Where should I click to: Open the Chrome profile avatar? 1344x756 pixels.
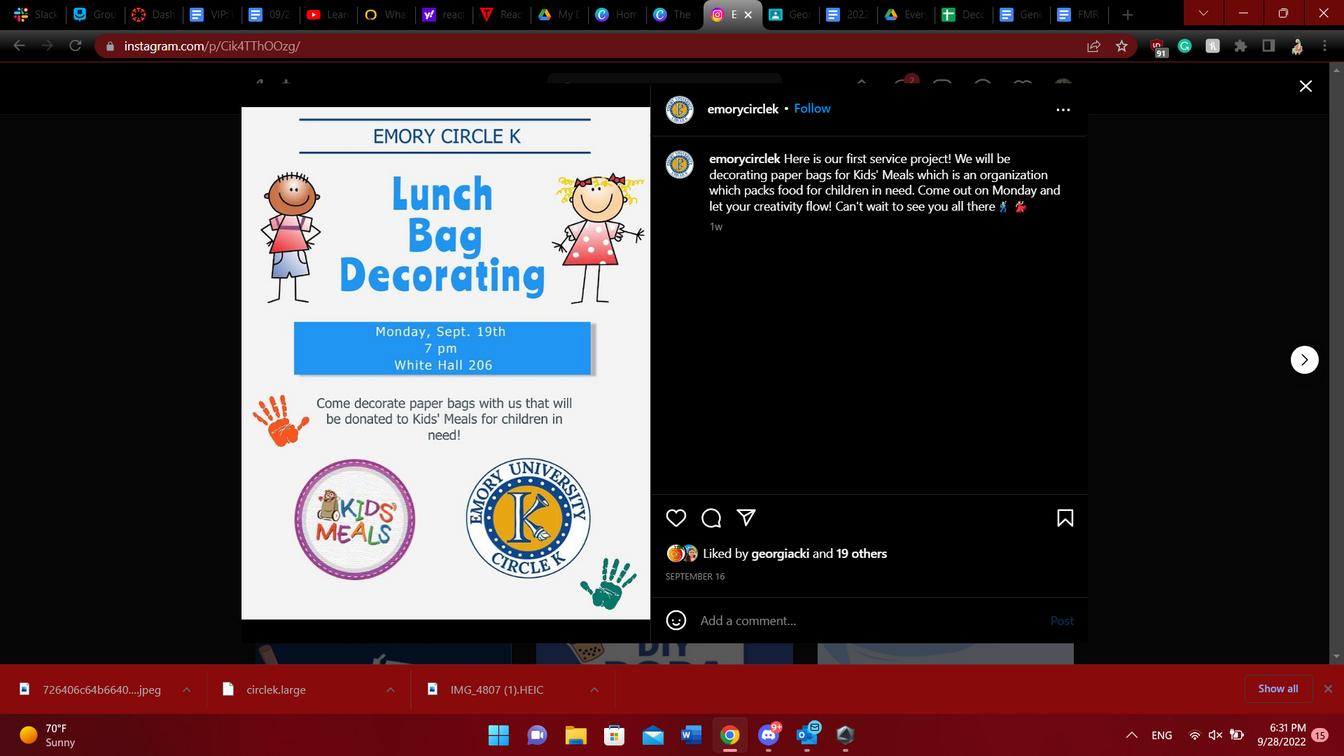(1297, 46)
